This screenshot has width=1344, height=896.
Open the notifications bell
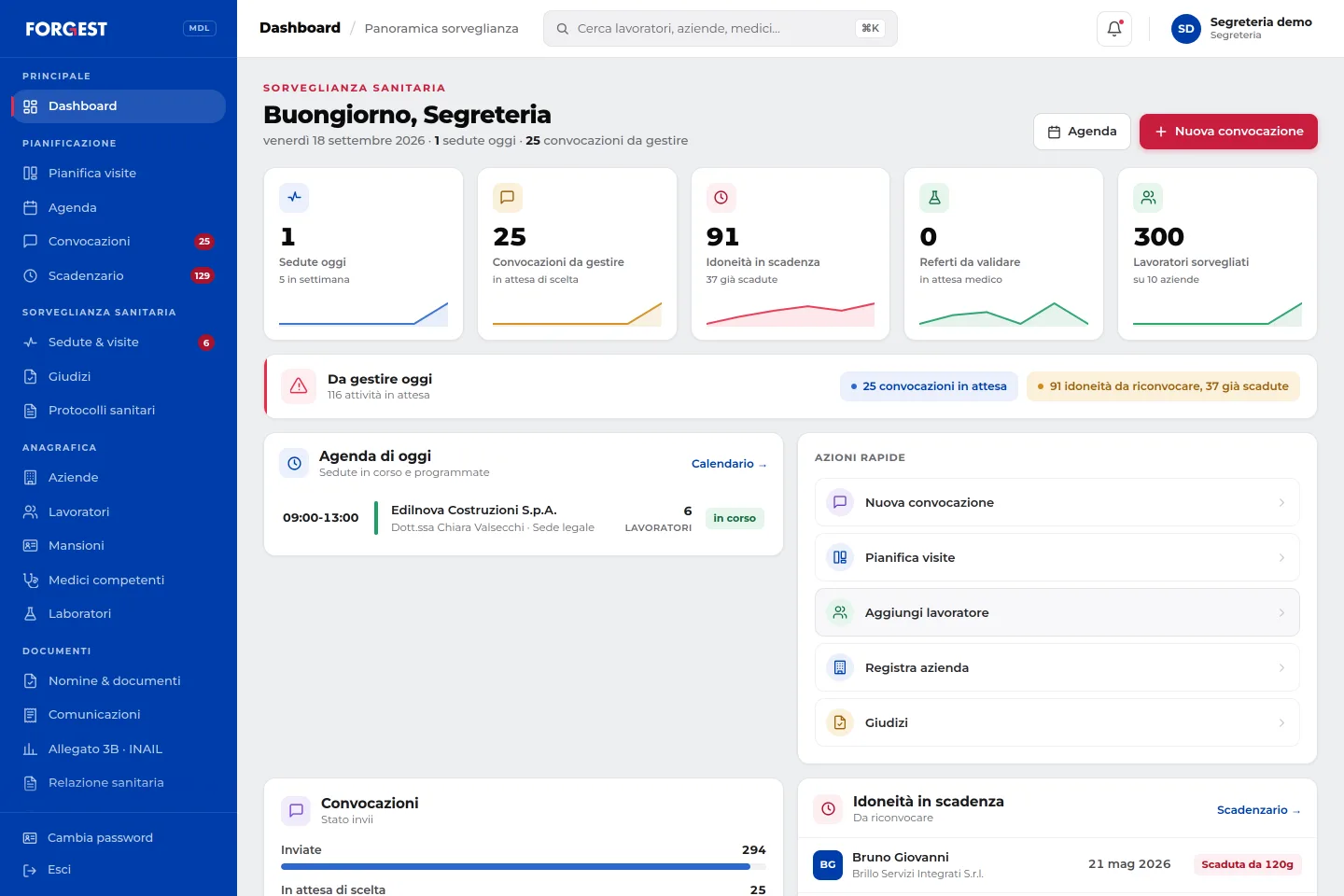click(1114, 29)
